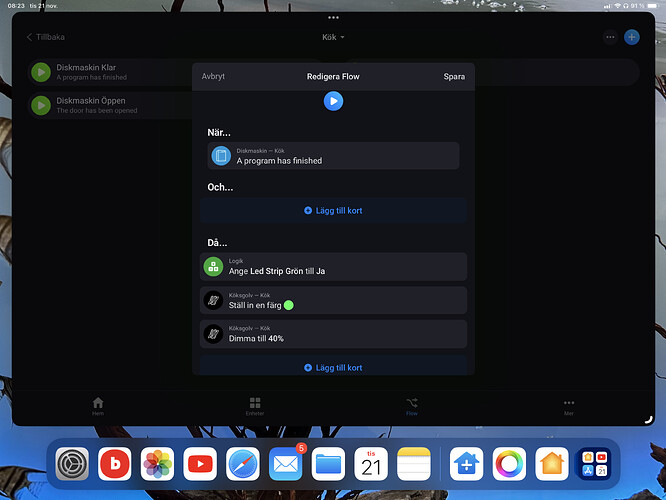Select the 'A program has finished' trigger card
Screen dimensions: 666x500
333,156
